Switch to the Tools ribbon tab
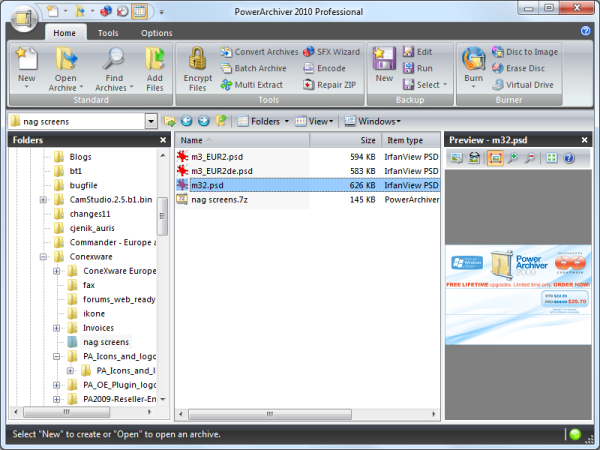 point(108,33)
